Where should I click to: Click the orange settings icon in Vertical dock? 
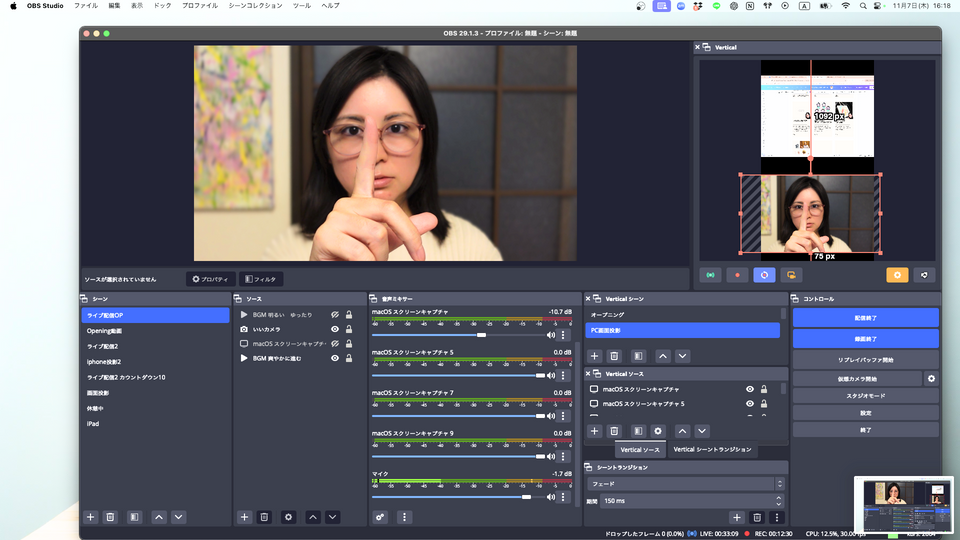click(897, 275)
